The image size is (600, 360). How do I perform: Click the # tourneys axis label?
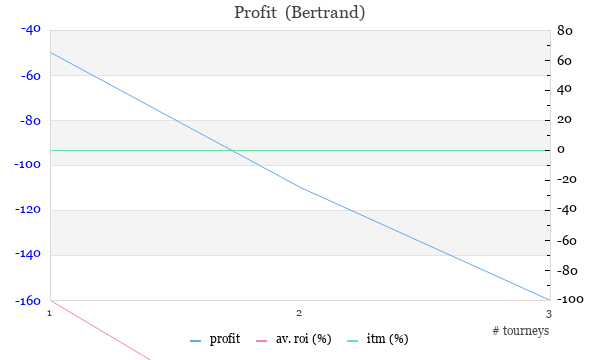520,331
